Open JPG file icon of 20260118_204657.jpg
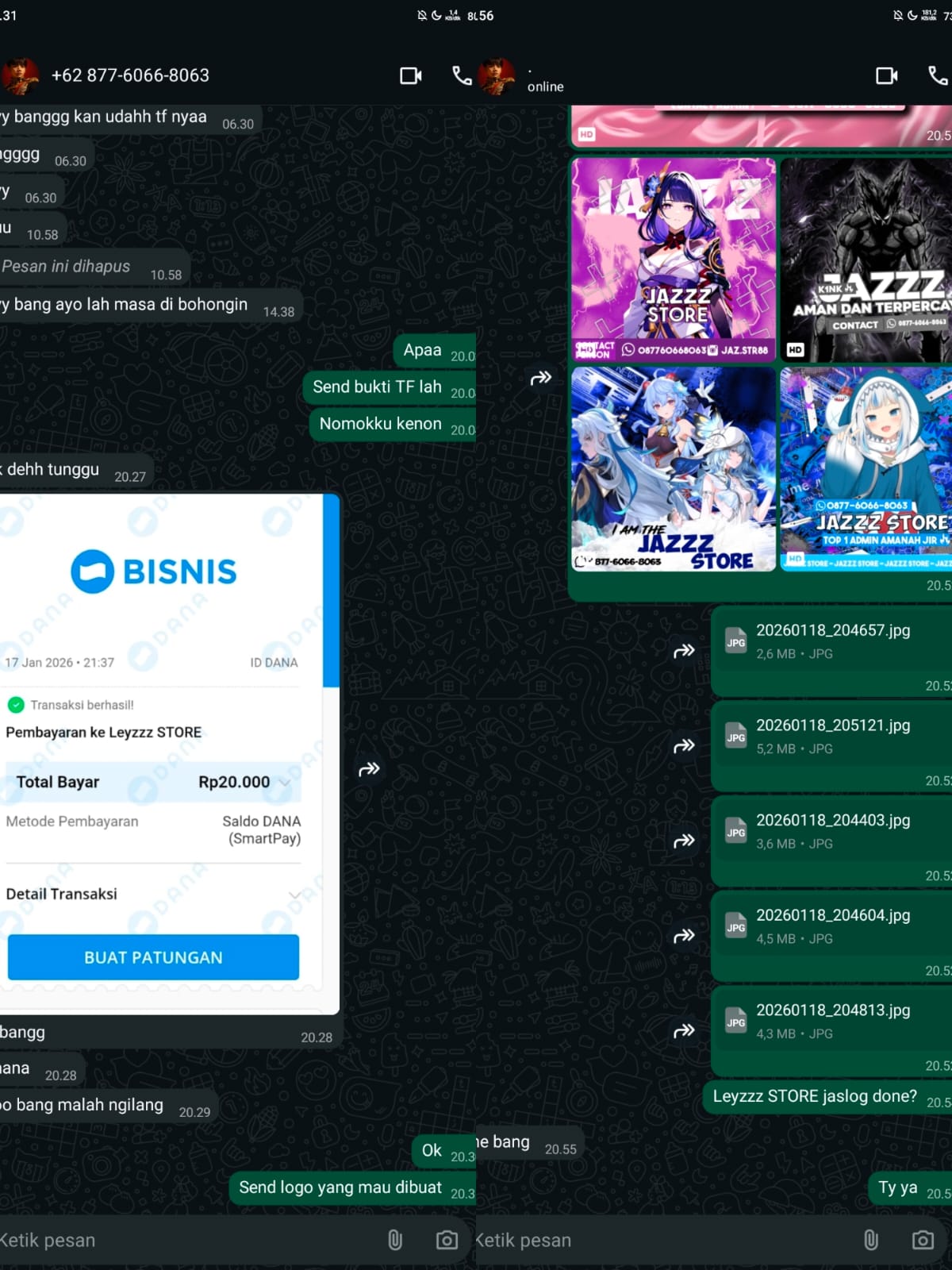Viewport: 952px width, 1270px height. [736, 641]
